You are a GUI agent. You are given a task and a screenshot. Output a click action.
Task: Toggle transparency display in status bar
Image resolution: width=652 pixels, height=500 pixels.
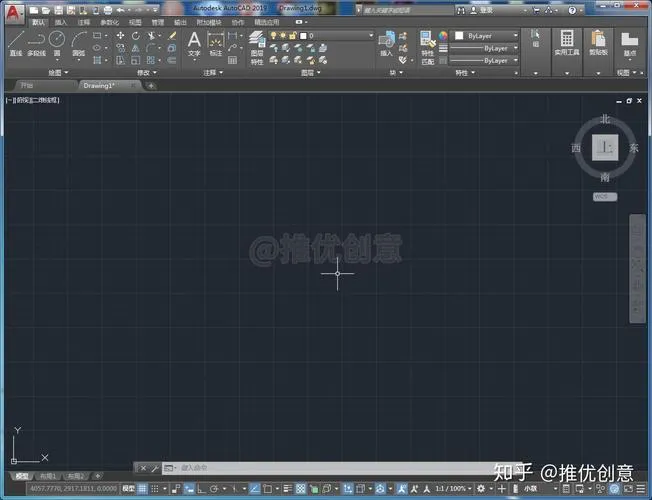point(300,489)
